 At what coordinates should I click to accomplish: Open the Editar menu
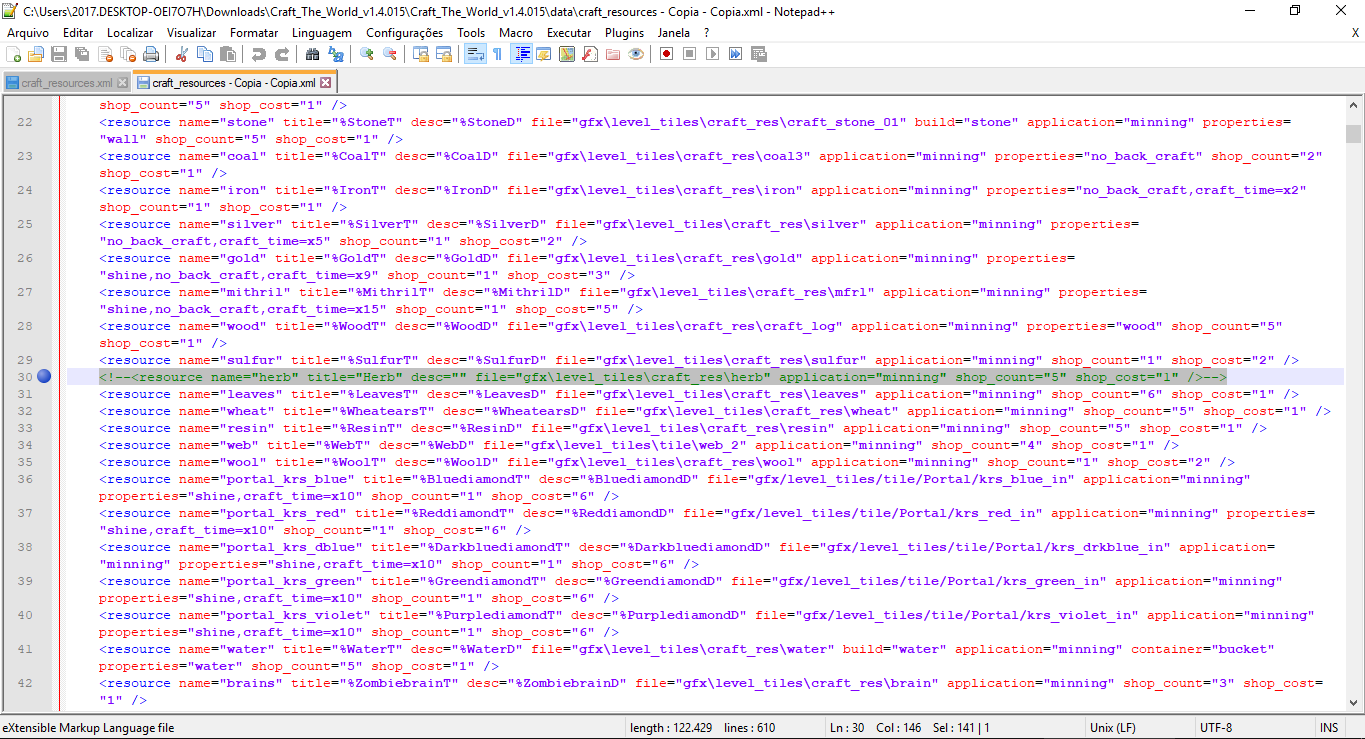click(77, 33)
